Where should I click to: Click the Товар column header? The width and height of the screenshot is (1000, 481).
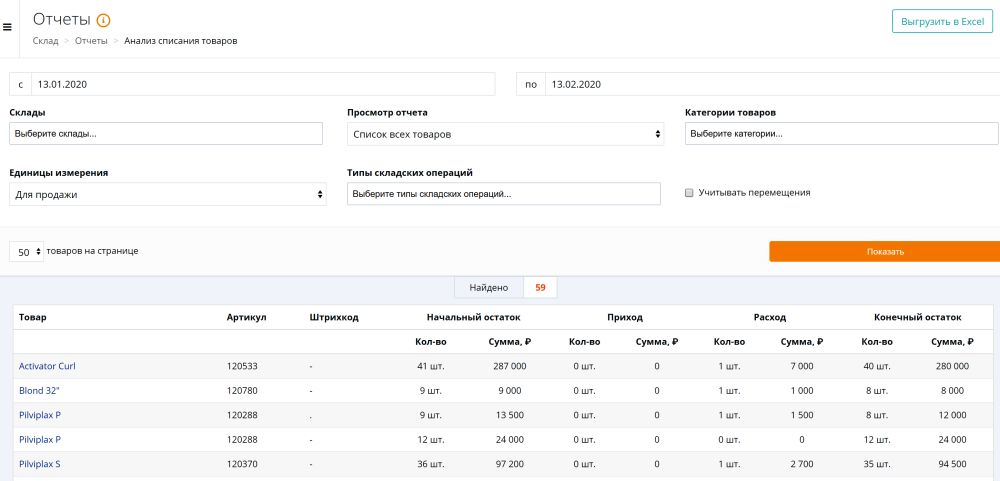(33, 317)
